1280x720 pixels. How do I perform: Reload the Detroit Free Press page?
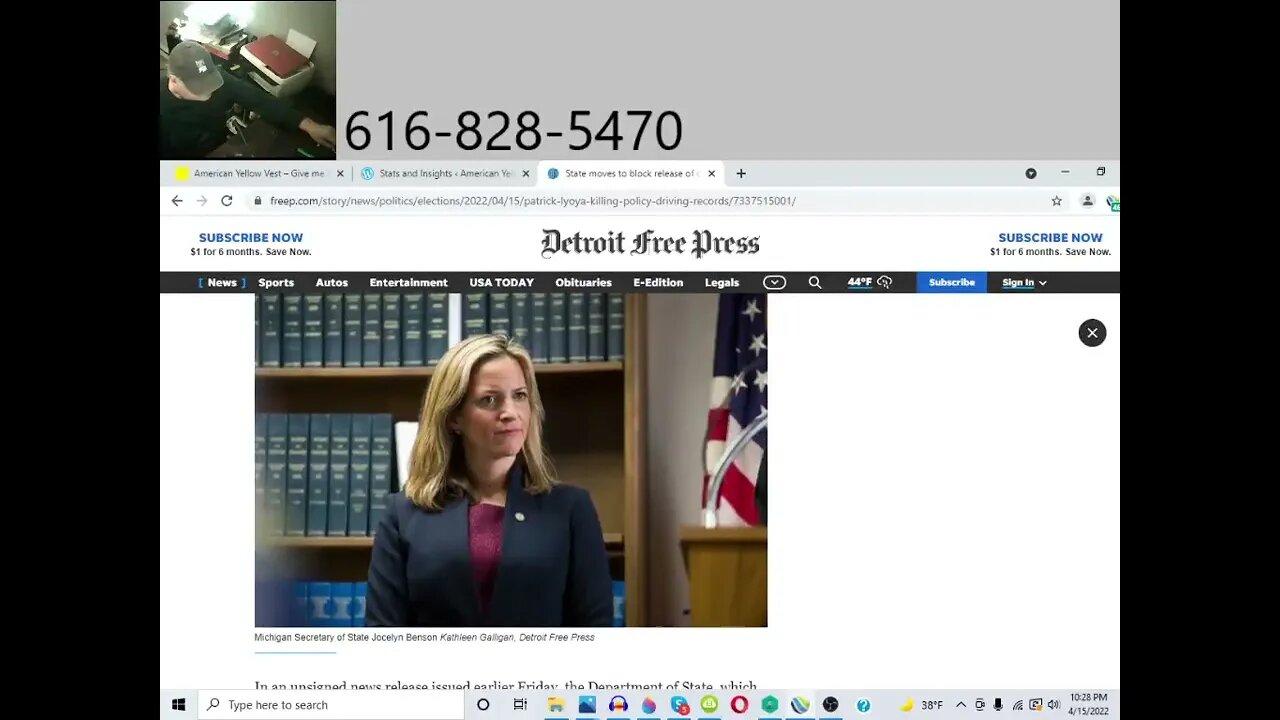pos(227,201)
